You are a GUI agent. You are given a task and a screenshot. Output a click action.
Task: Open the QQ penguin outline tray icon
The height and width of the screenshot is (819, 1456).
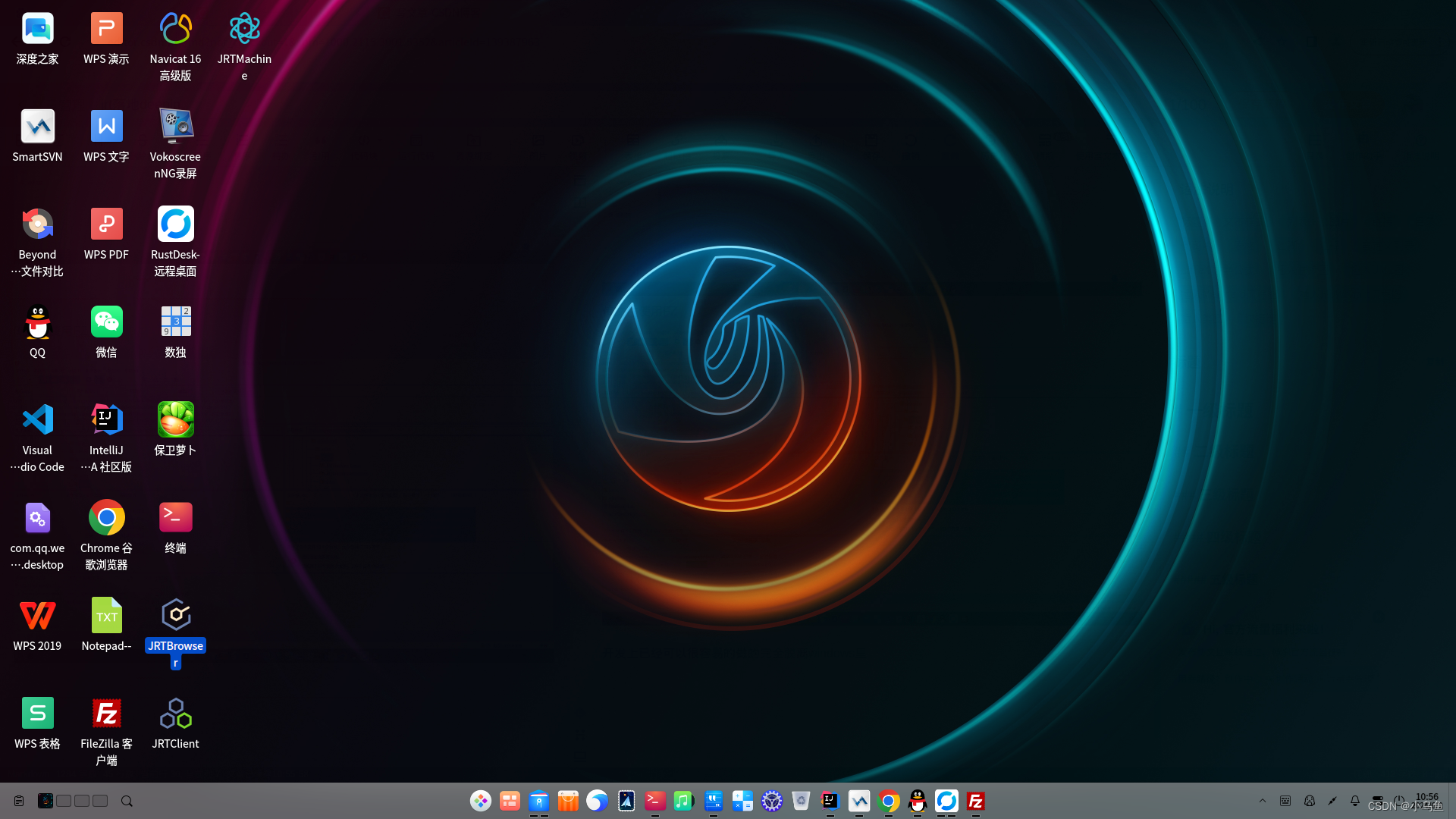pos(1310,801)
